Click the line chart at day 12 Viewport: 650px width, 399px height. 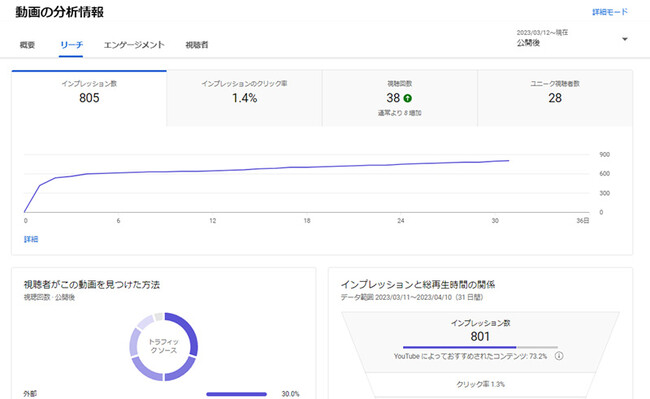pos(213,171)
